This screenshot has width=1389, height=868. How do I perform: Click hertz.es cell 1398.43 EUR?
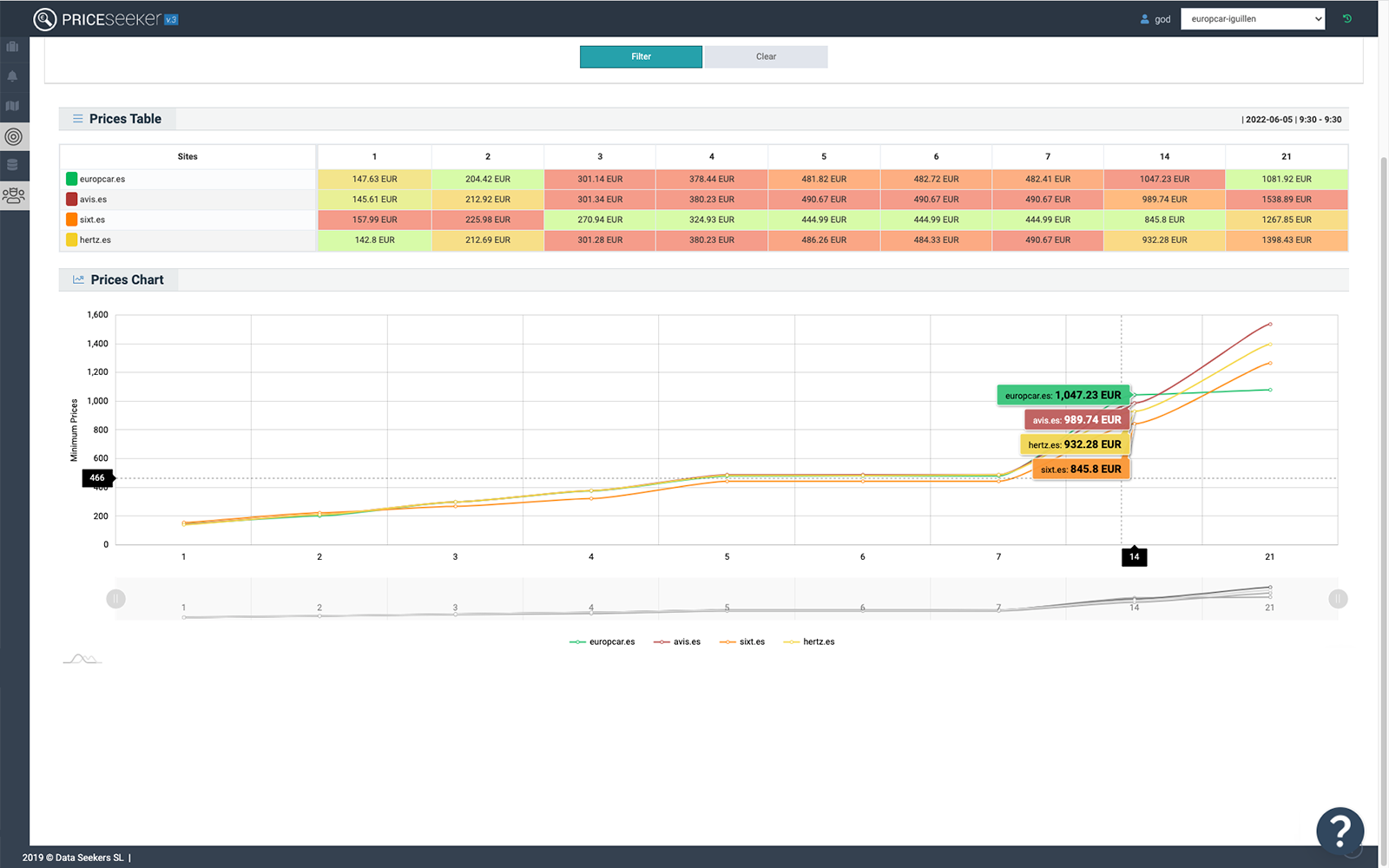click(1286, 240)
